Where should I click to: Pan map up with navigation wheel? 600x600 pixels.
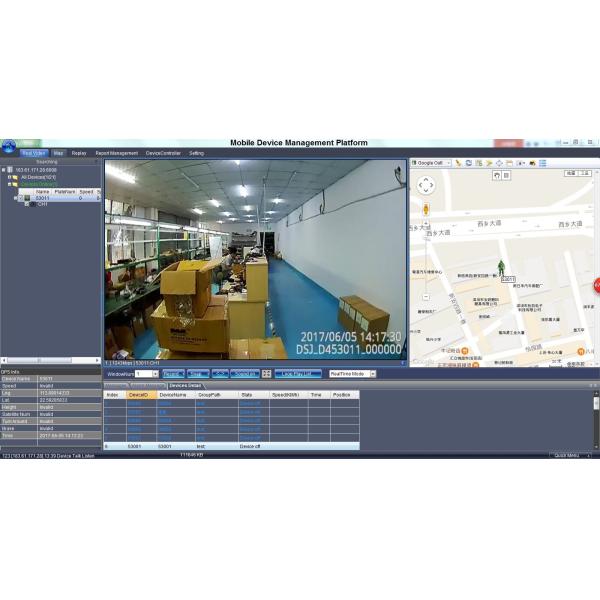(x=426, y=179)
